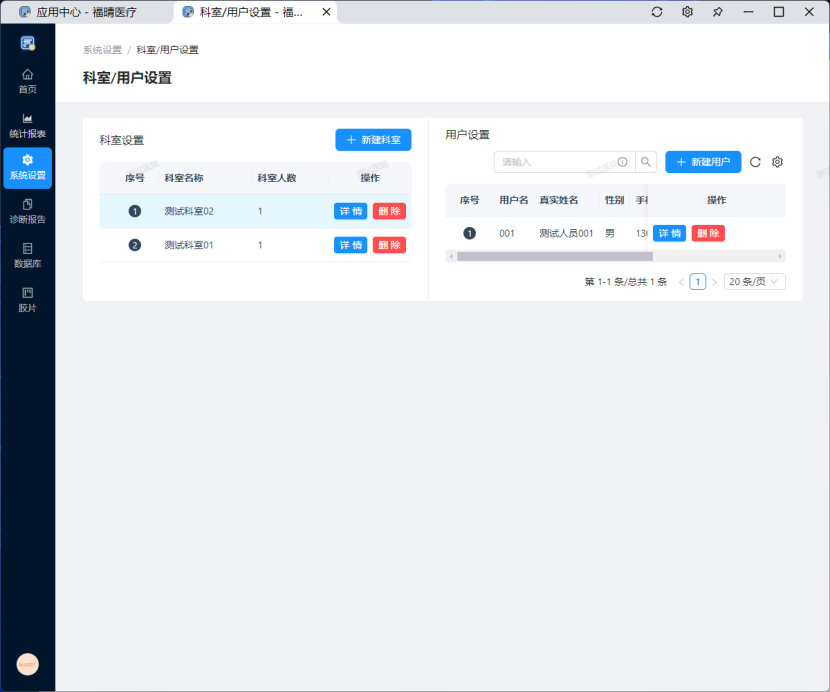Viewport: 830px width, 692px height.
Task: Select 系统设置 system settings sidebar icon
Action: (x=27, y=167)
